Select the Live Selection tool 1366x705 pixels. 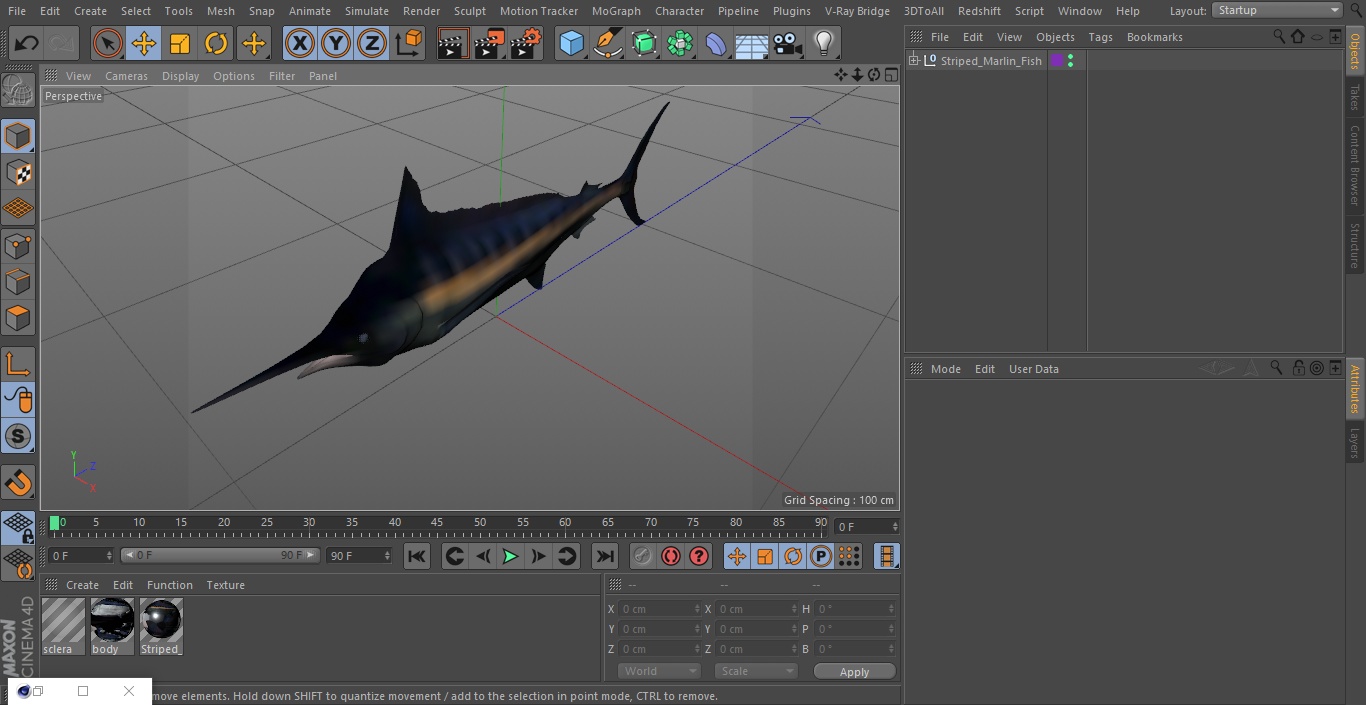pos(108,43)
